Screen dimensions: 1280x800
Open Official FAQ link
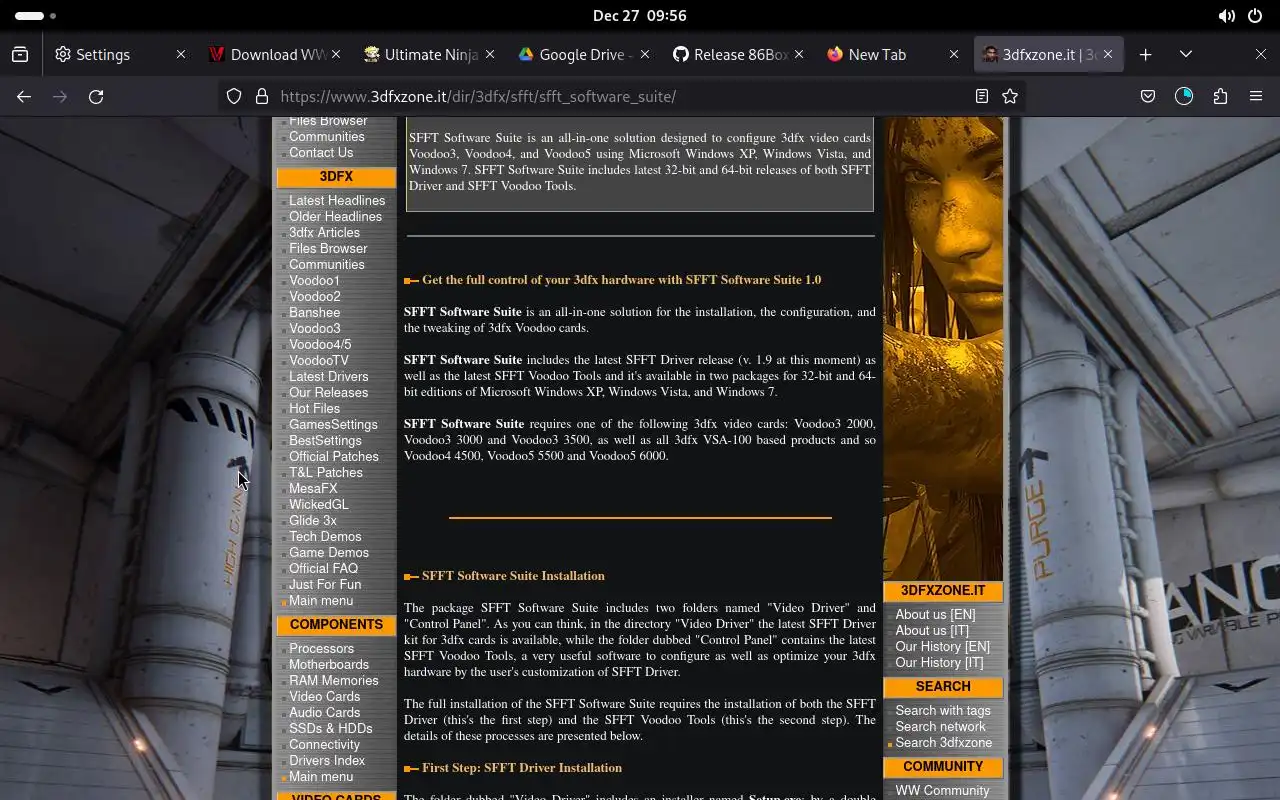[323, 569]
